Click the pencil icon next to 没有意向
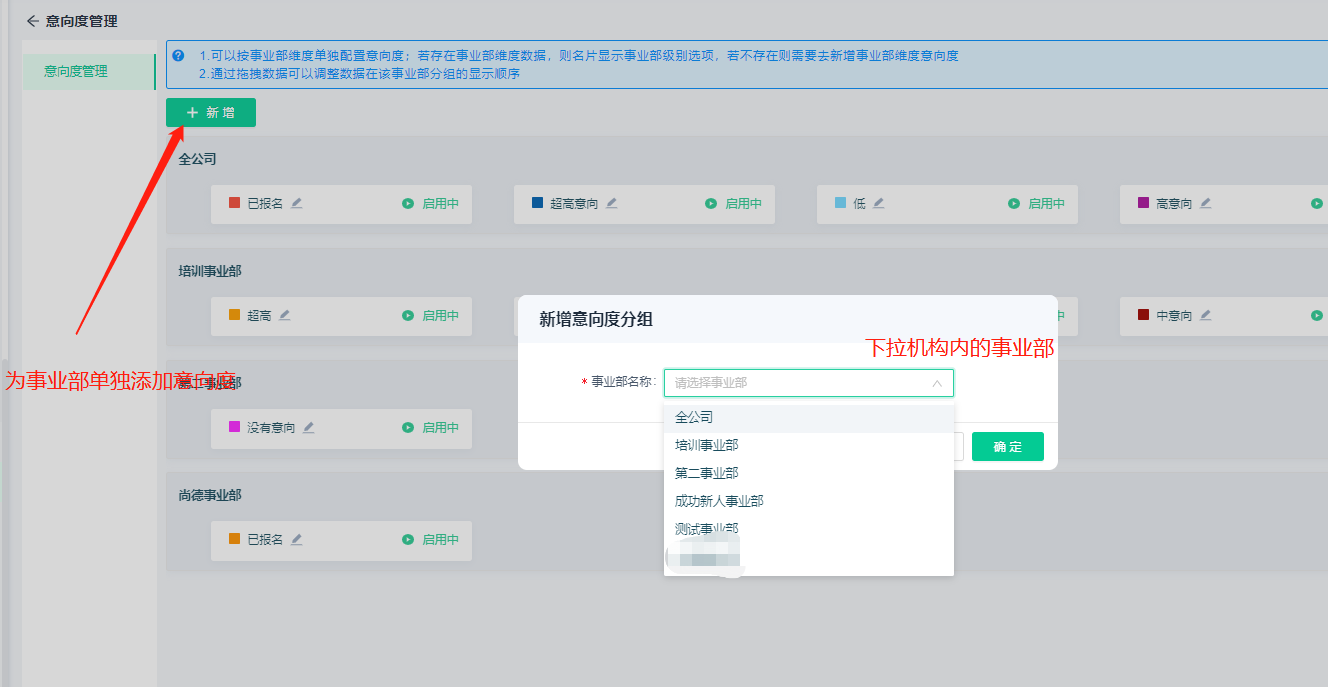This screenshot has height=687, width=1328. coord(309,427)
